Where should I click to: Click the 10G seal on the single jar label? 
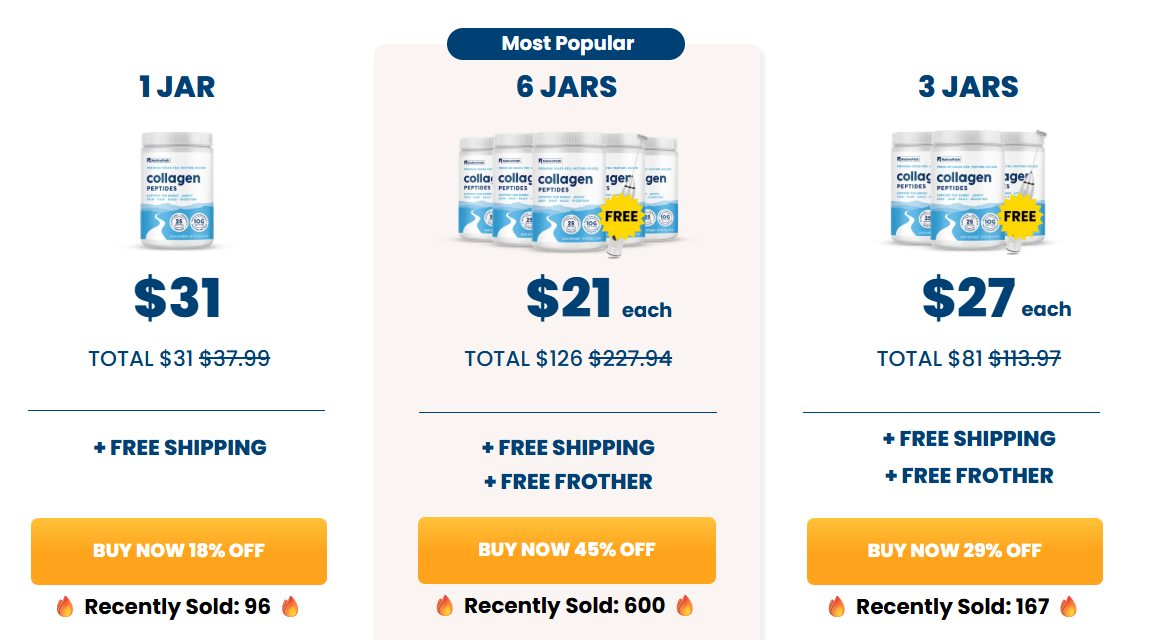click(199, 221)
